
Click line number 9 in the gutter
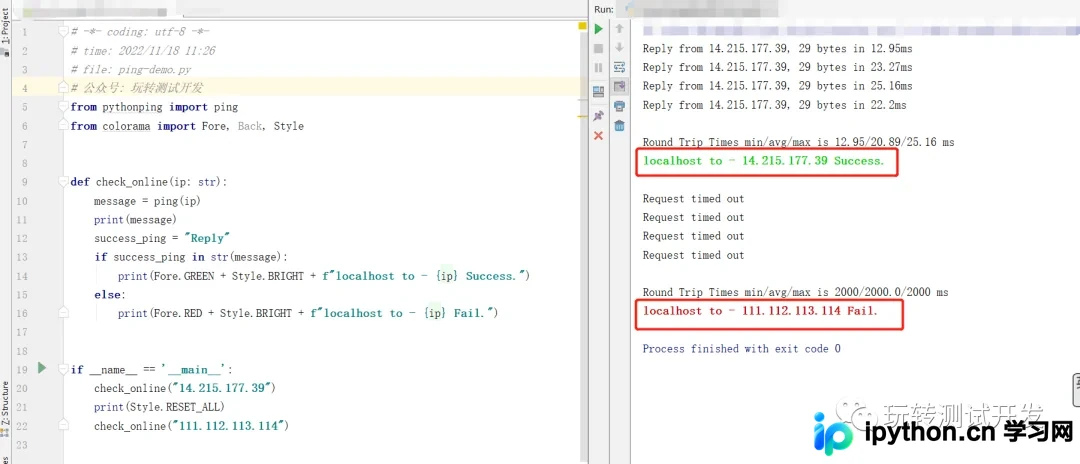point(25,182)
